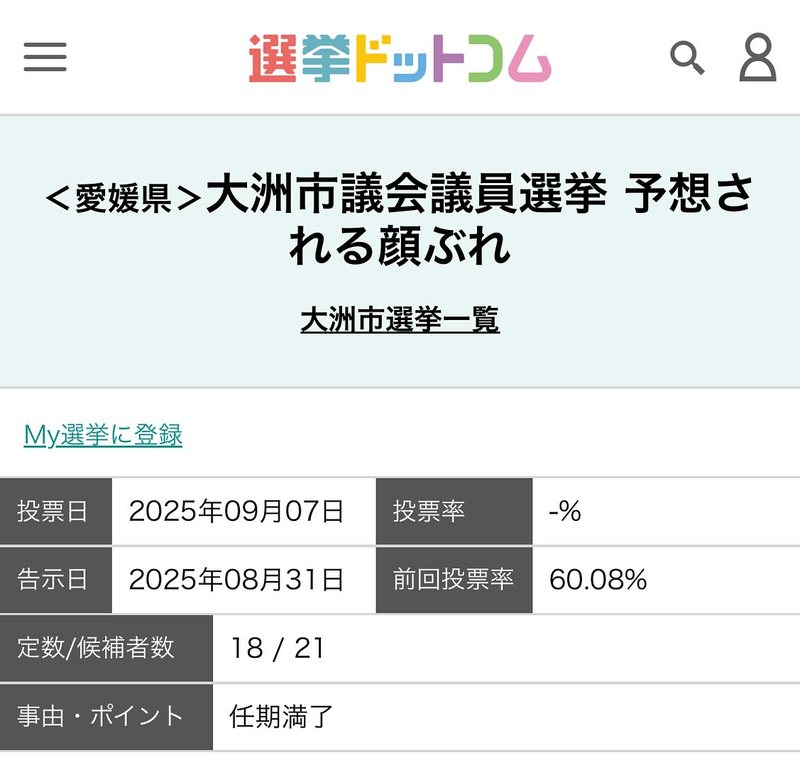The image size is (800, 765).
Task: Click the 任期満了 reason value
Action: click(x=280, y=717)
